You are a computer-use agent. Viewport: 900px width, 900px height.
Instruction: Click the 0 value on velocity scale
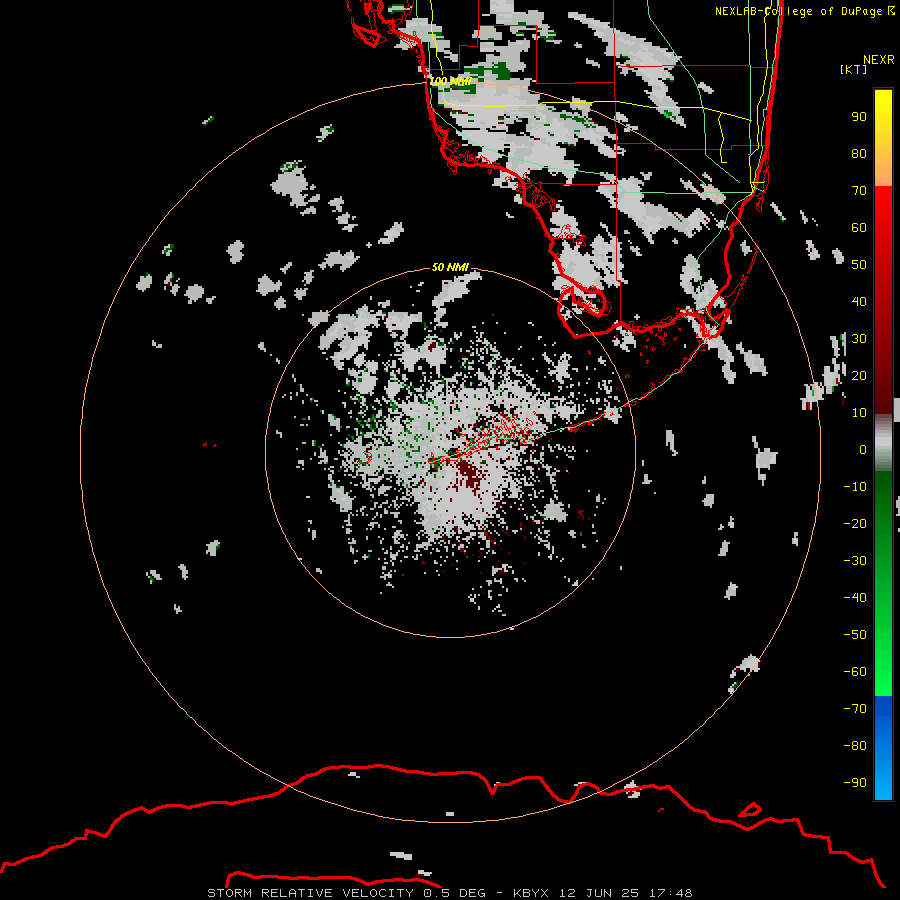click(x=863, y=450)
